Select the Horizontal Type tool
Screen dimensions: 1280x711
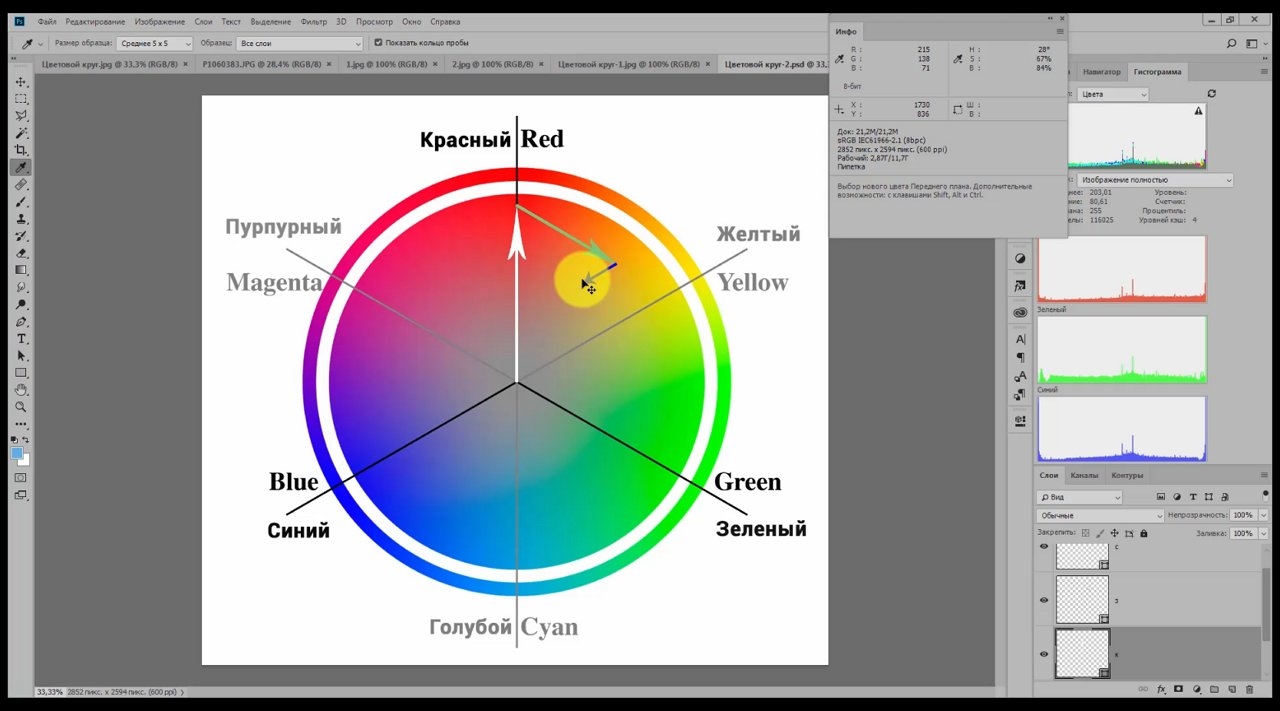click(21, 339)
